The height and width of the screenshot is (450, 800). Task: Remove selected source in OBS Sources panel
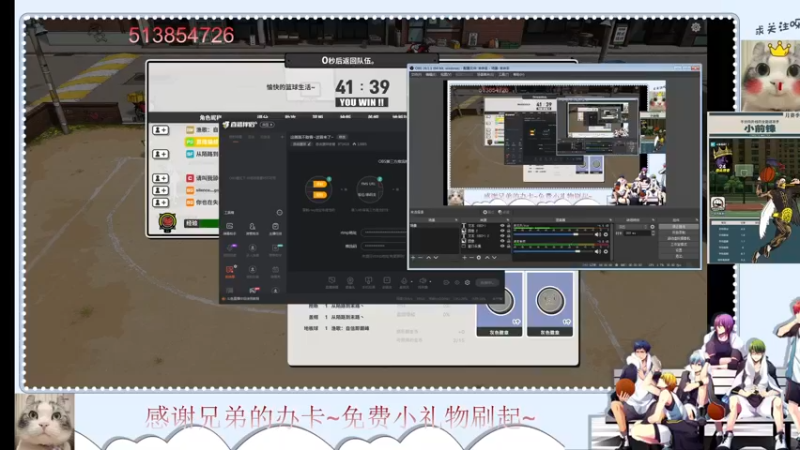[x=471, y=258]
